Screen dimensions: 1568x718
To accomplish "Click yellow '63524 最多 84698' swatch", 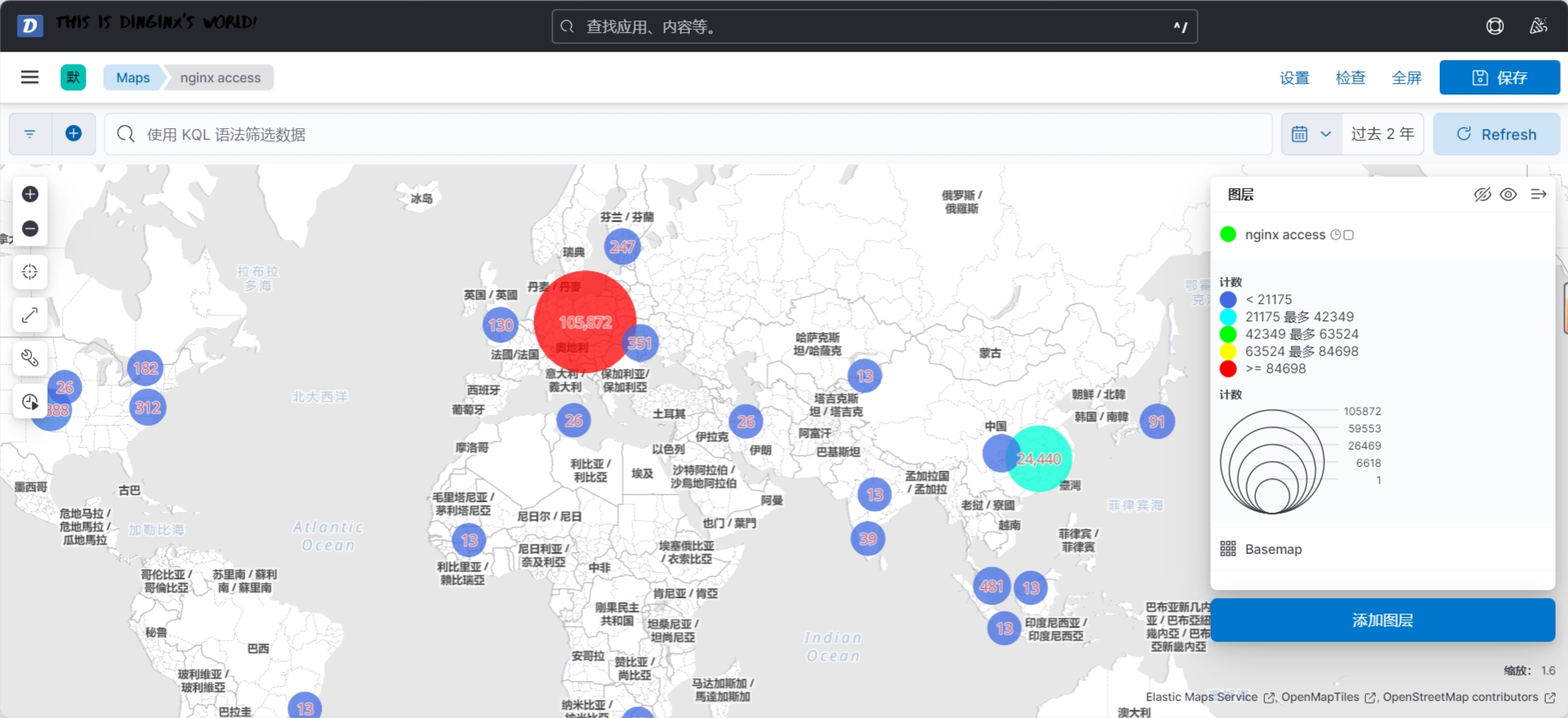I will click(1228, 352).
